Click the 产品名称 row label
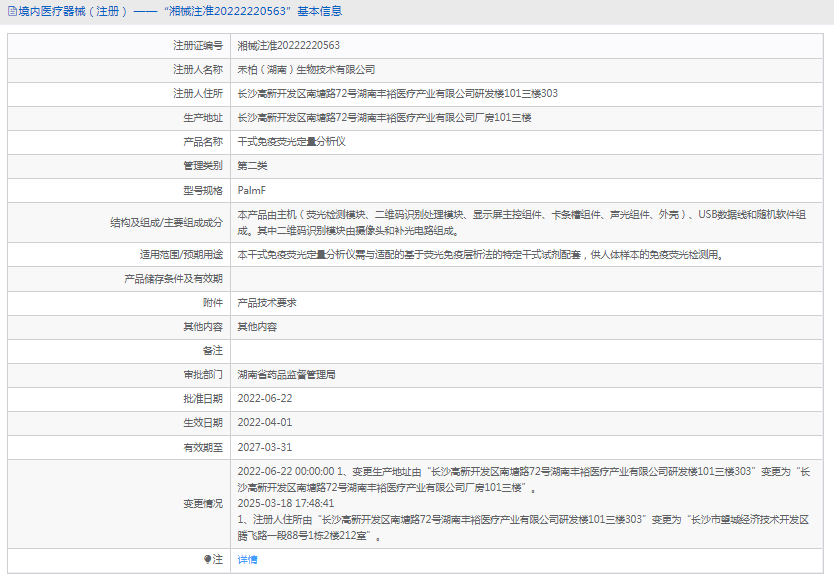 click(203, 142)
